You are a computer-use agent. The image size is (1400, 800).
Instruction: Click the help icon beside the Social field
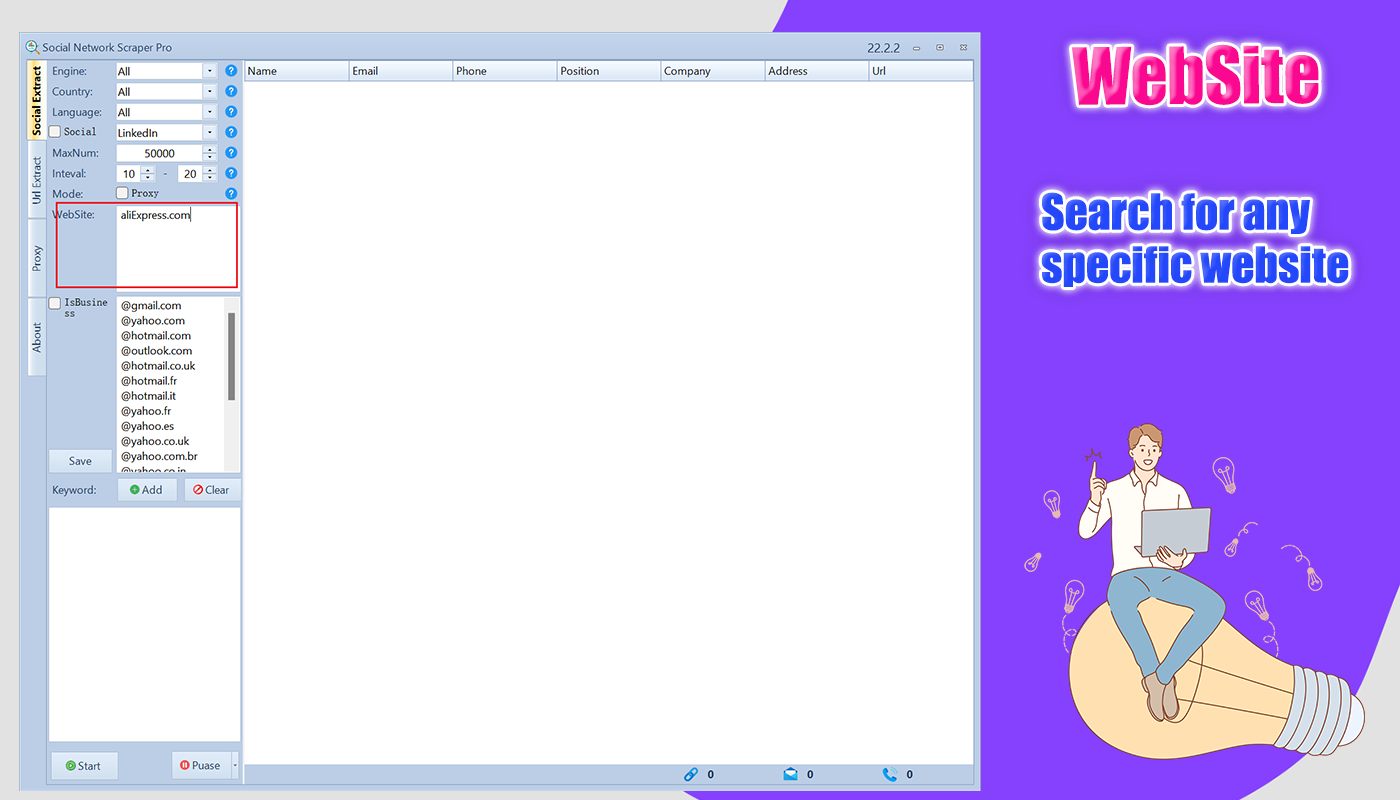pyautogui.click(x=231, y=131)
